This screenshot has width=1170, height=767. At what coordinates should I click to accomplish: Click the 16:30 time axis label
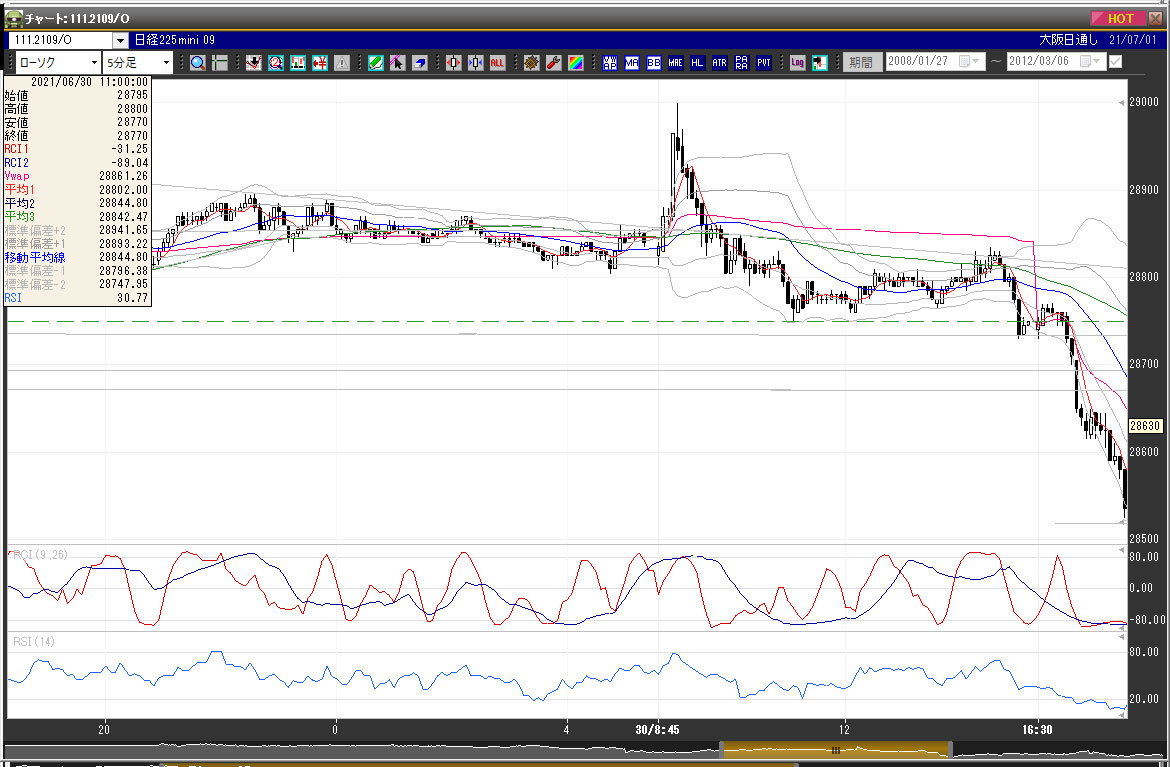pos(1037,730)
